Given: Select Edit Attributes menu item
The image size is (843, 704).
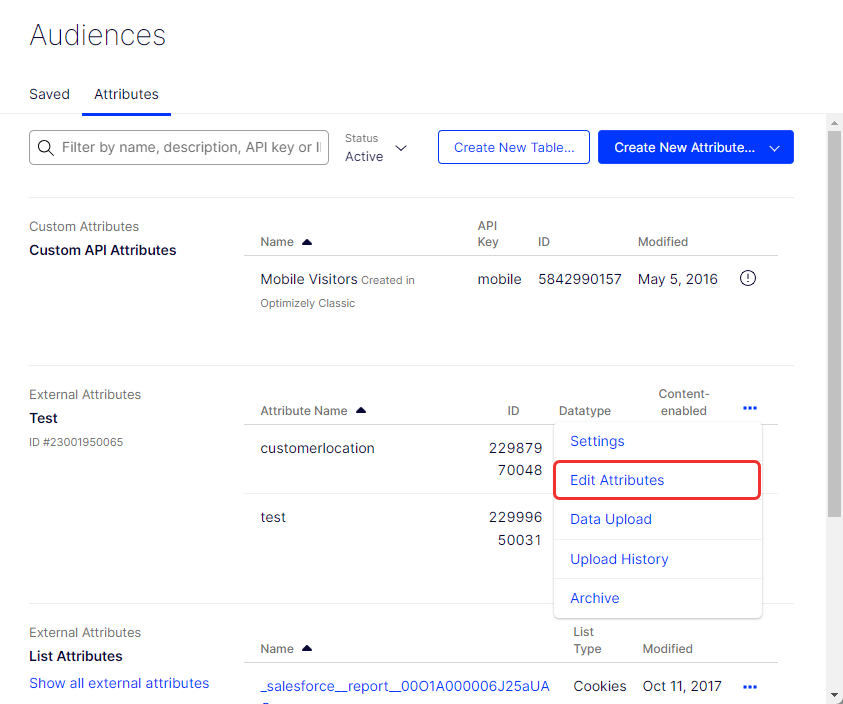Looking at the screenshot, I should point(617,480).
